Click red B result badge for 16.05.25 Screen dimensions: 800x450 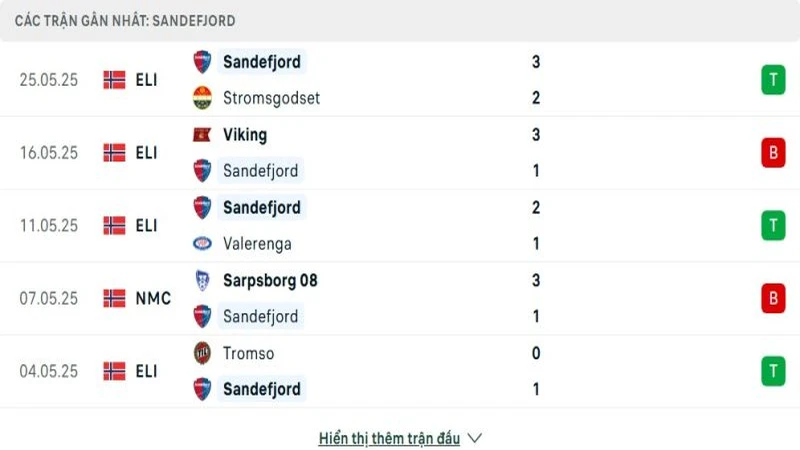coord(772,152)
